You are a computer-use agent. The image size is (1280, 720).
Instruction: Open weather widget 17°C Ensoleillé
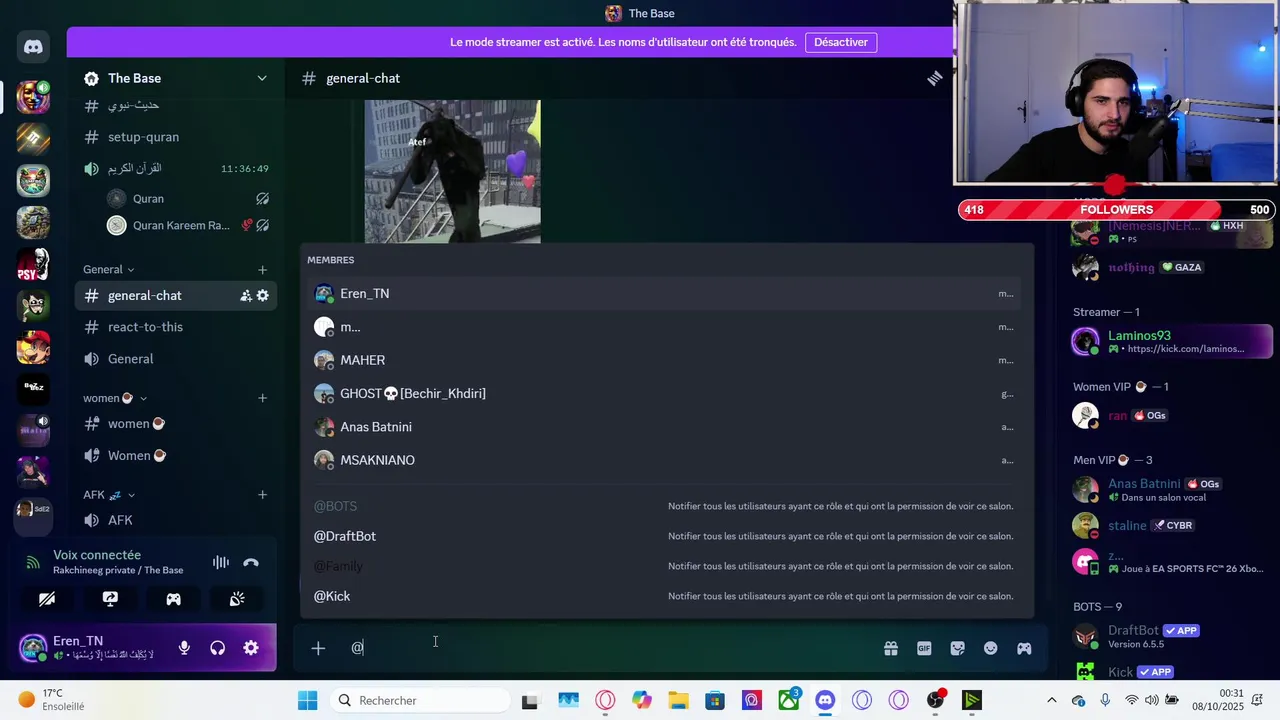pos(52,700)
